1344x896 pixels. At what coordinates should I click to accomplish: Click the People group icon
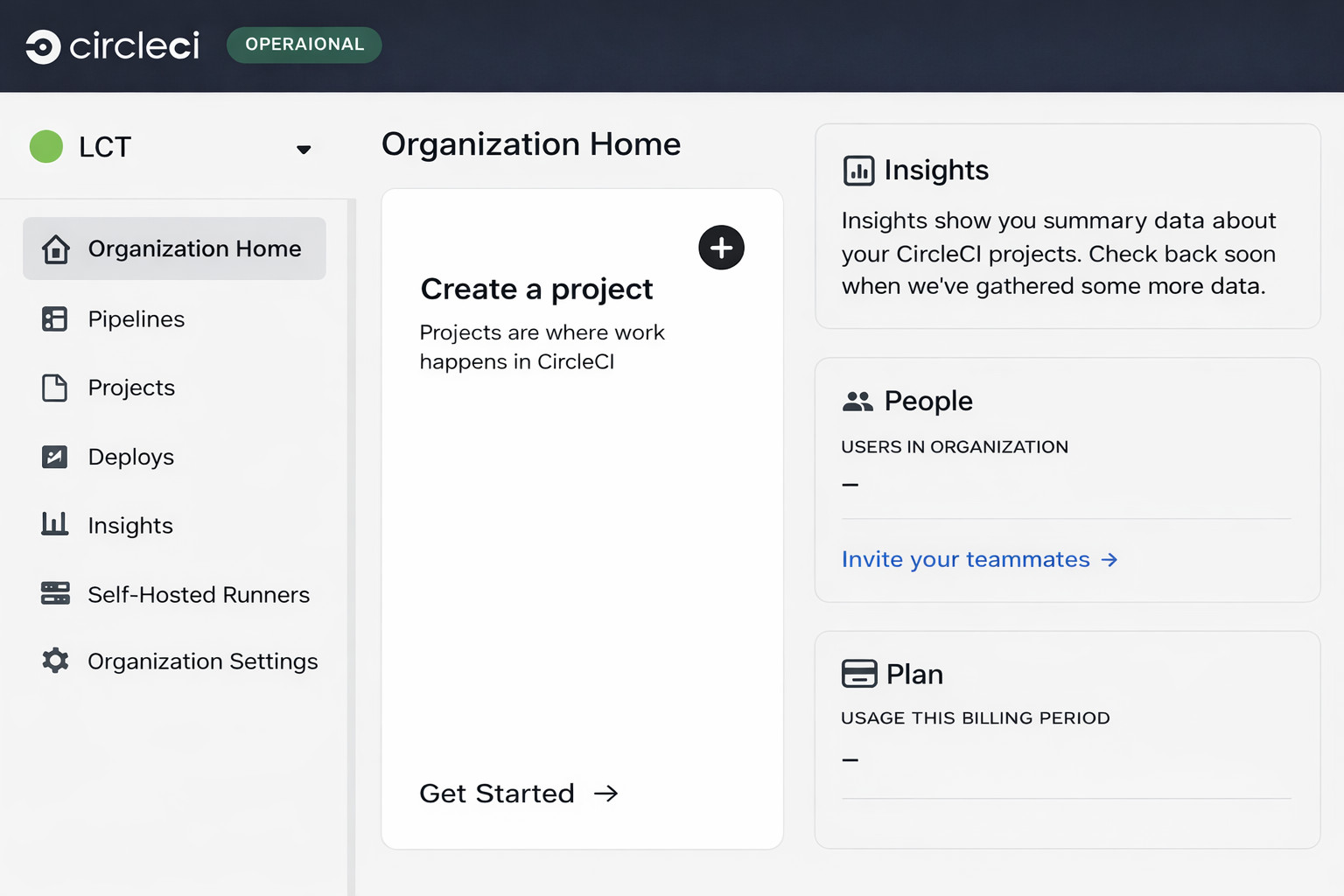[857, 402]
